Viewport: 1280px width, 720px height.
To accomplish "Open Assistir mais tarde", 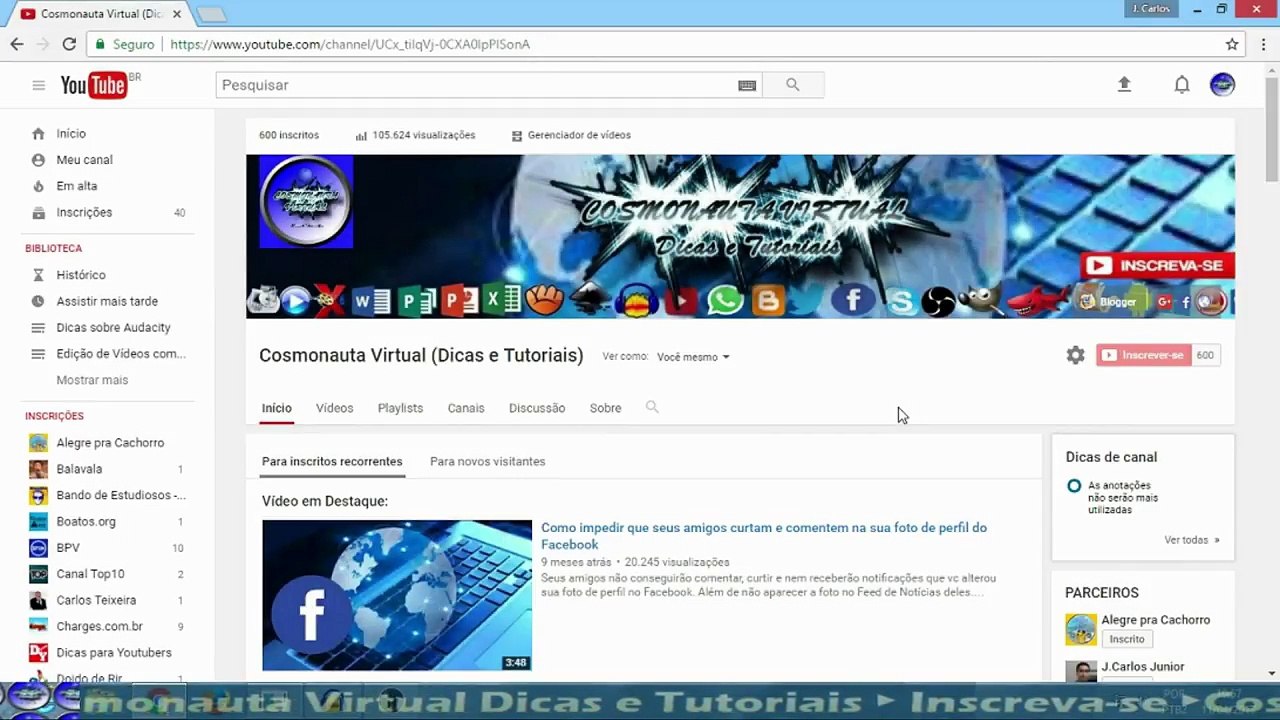I will pos(106,301).
